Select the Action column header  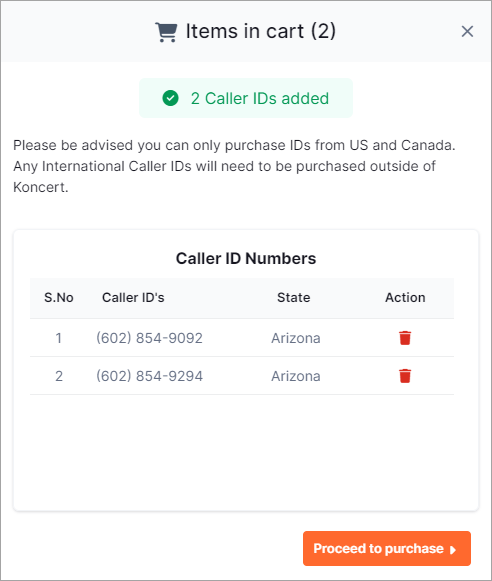point(405,298)
